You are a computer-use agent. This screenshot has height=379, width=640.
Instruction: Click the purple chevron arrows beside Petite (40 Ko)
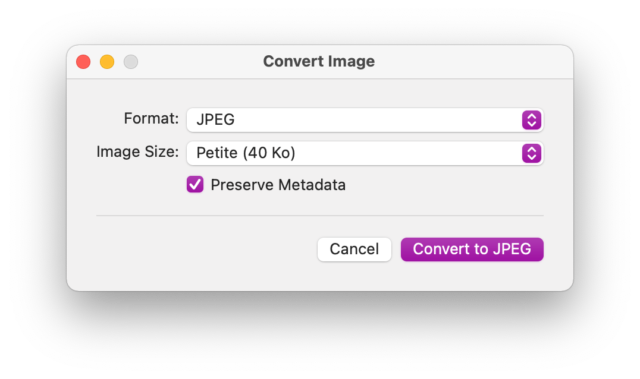point(531,153)
